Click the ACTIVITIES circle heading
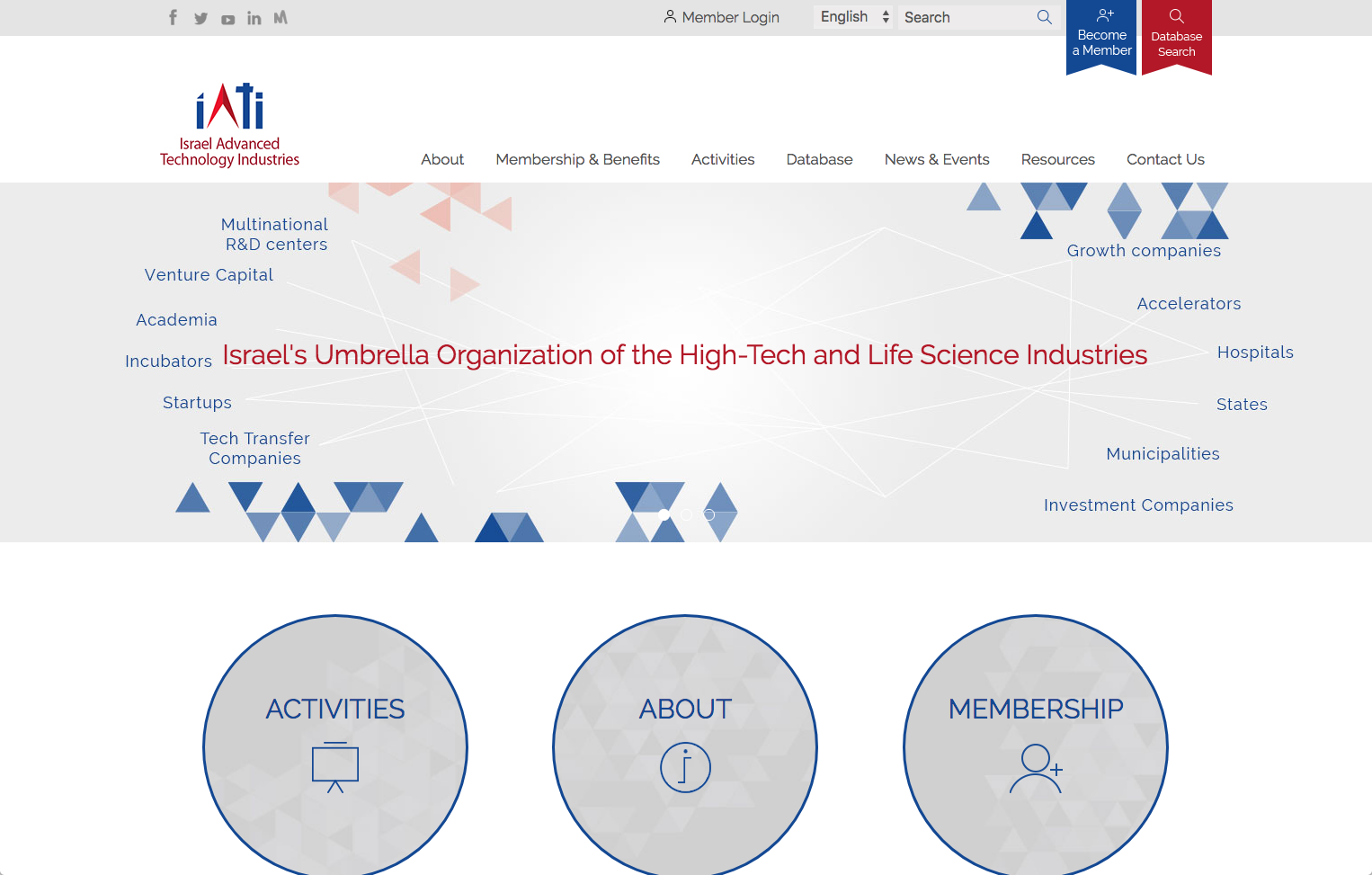Image resolution: width=1372 pixels, height=875 pixels. tap(335, 709)
